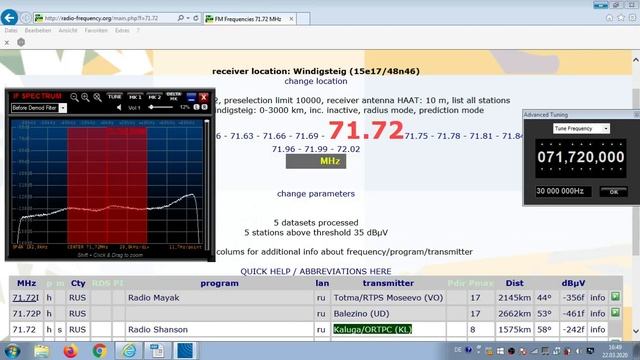Click the small X below the menu bar

pos(7,42)
